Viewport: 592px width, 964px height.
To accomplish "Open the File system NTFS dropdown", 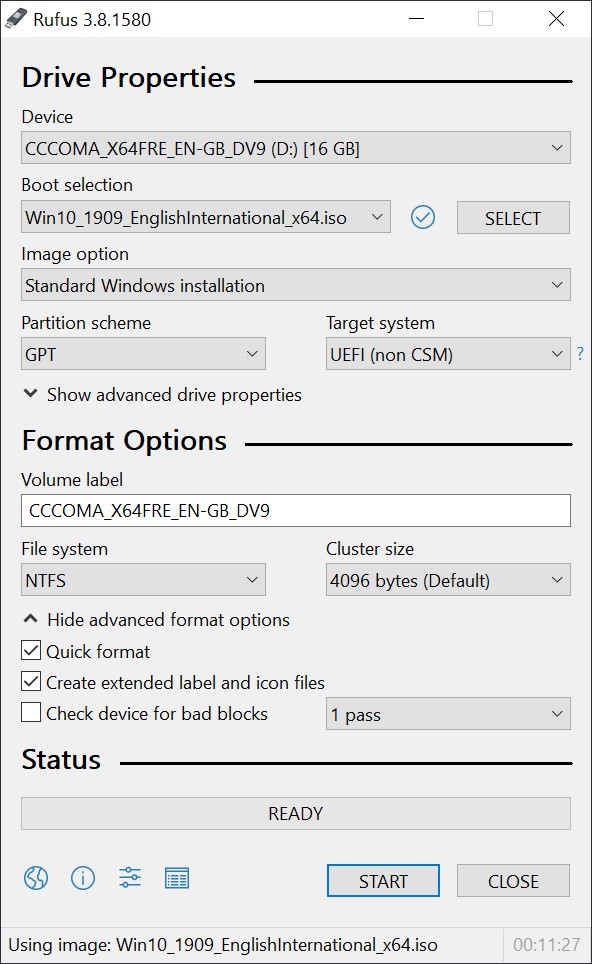I will tap(143, 580).
